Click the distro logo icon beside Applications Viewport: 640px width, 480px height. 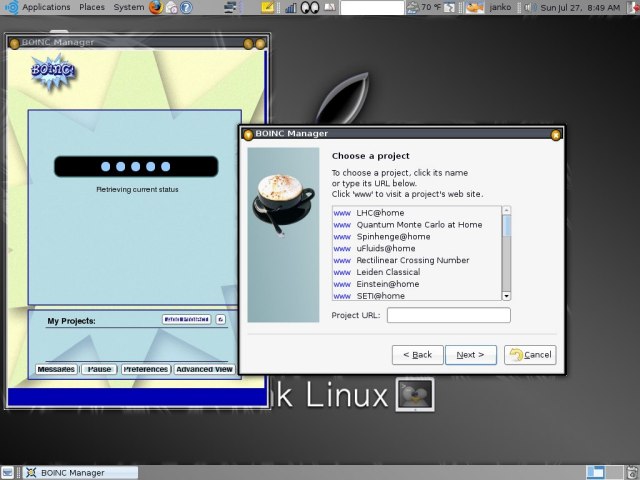11,7
